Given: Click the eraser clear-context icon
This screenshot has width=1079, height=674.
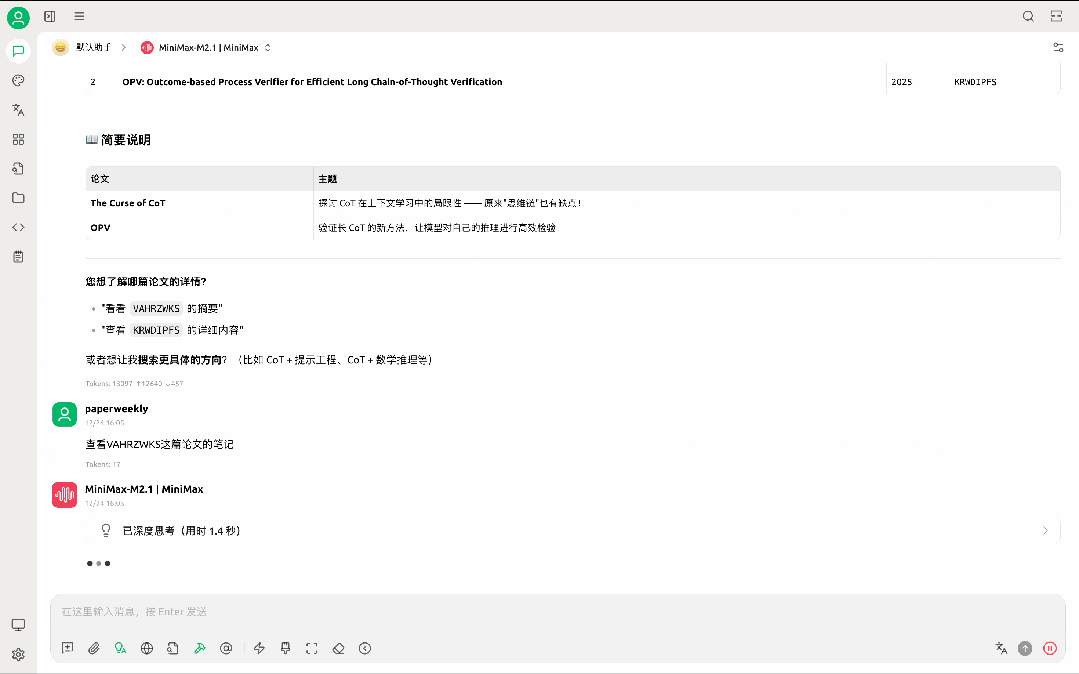Looking at the screenshot, I should pos(338,648).
